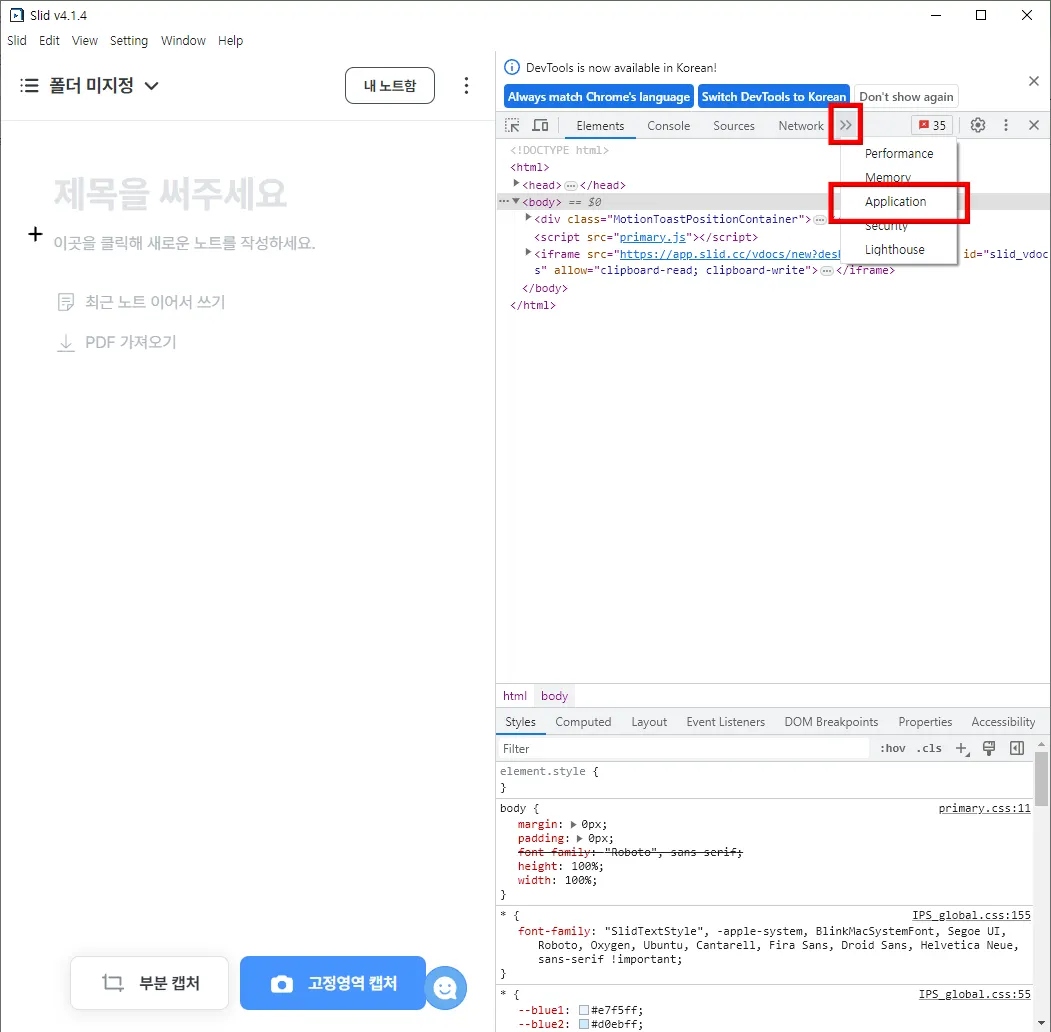Open the Layout tab

[649, 722]
